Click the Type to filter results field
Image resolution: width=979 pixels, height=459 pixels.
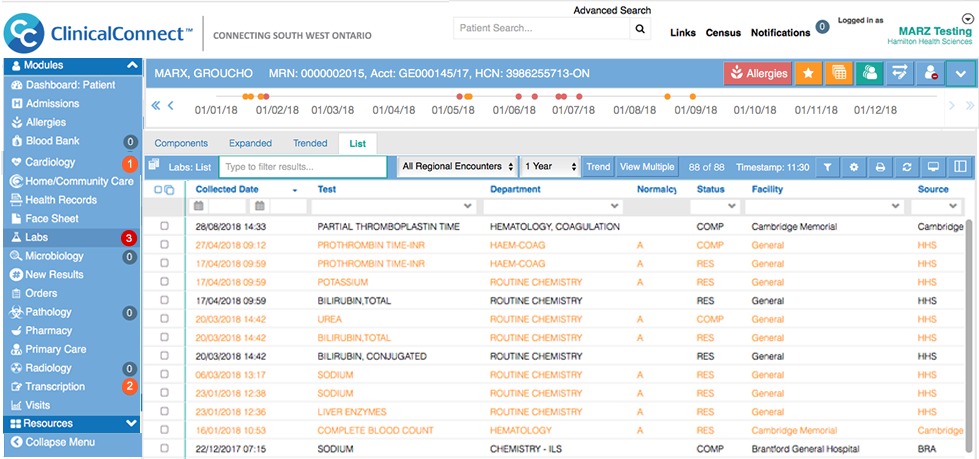pos(303,167)
